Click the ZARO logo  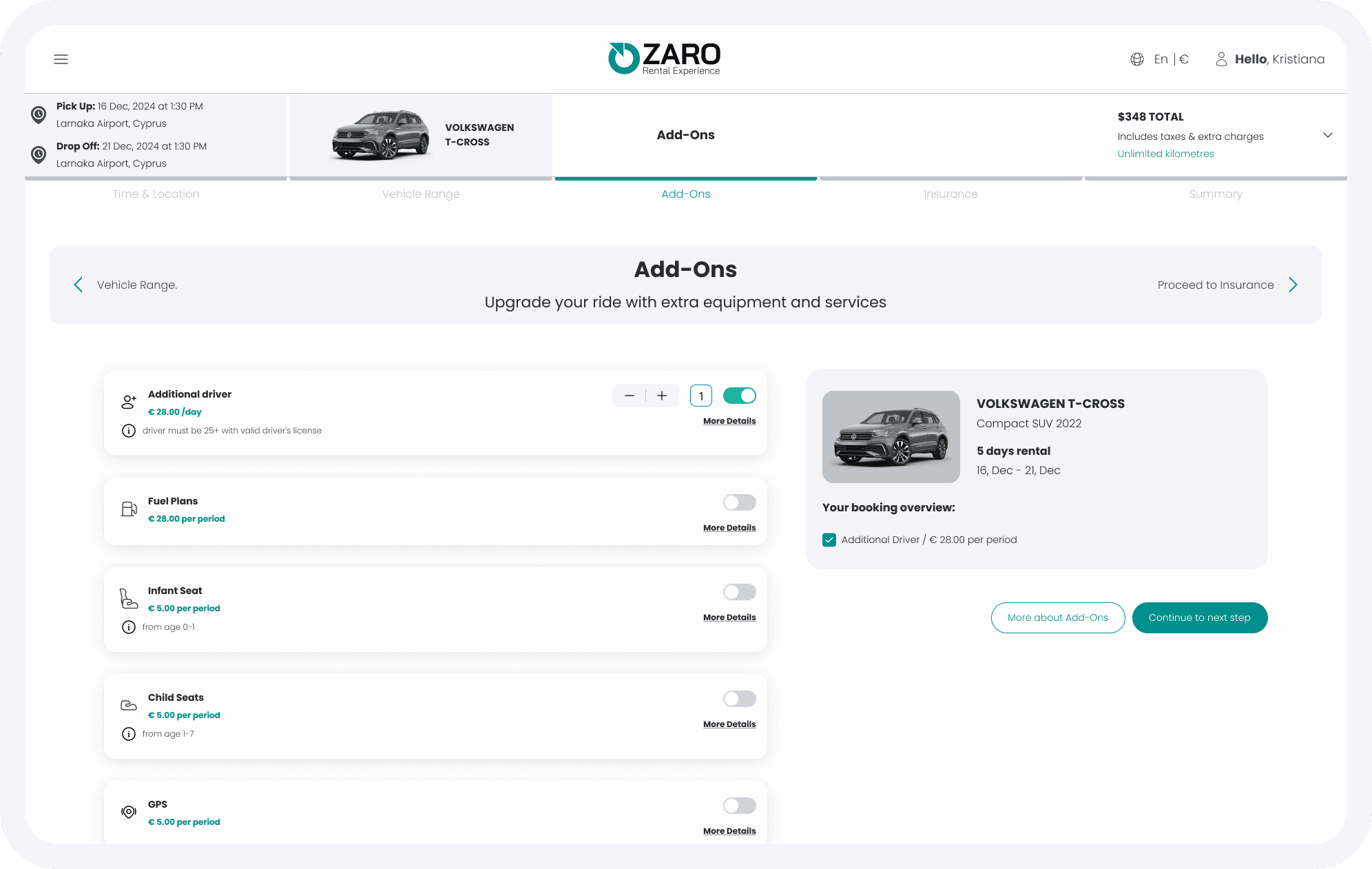click(664, 59)
